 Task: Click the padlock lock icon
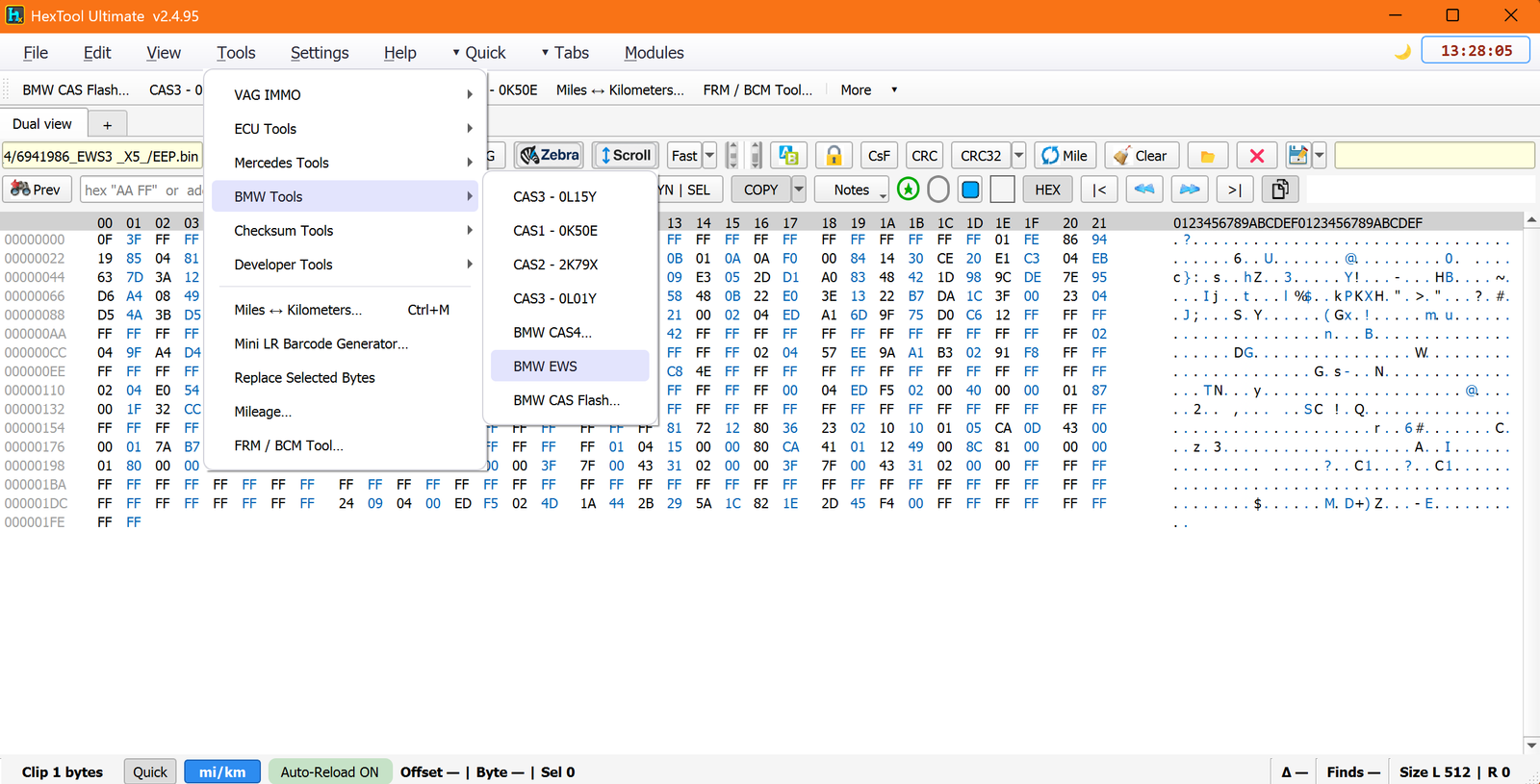pyautogui.click(x=834, y=155)
